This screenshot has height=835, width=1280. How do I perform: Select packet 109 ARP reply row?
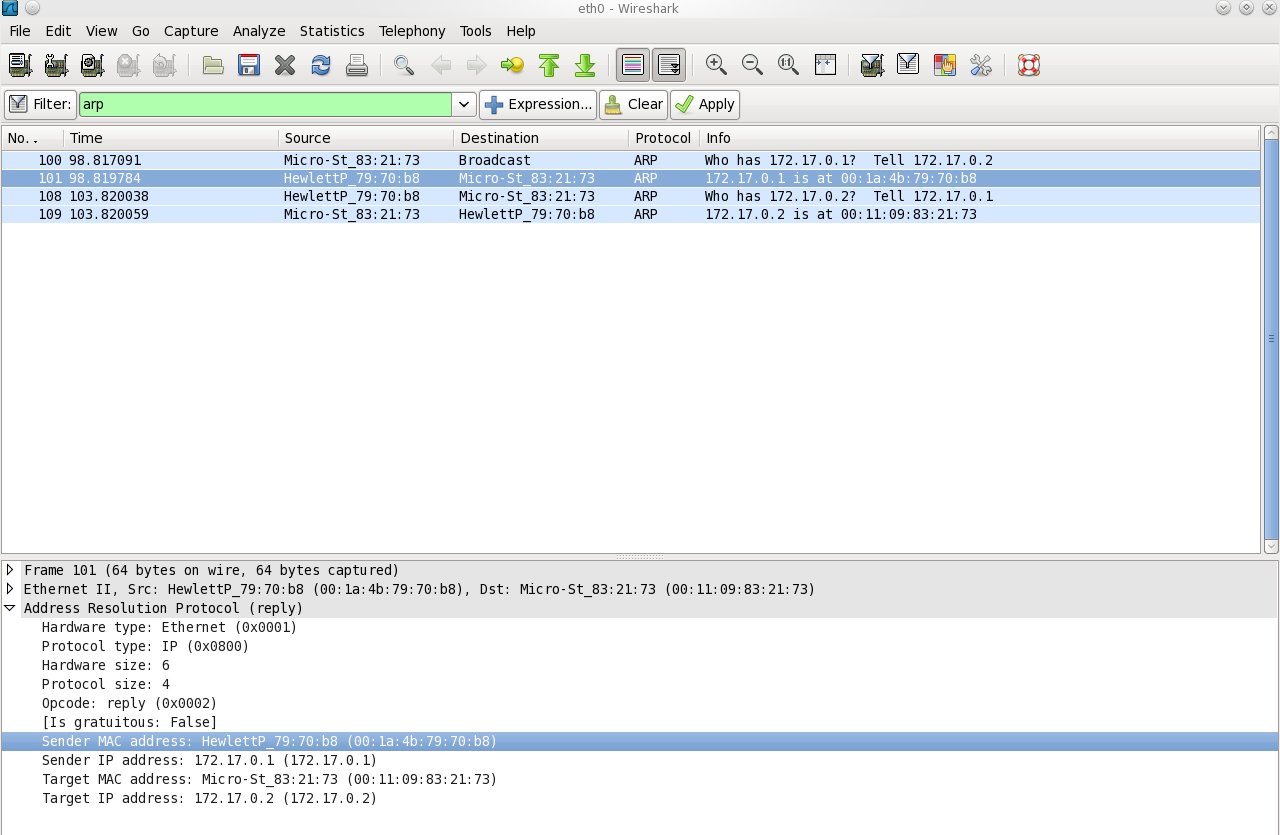tap(631, 214)
